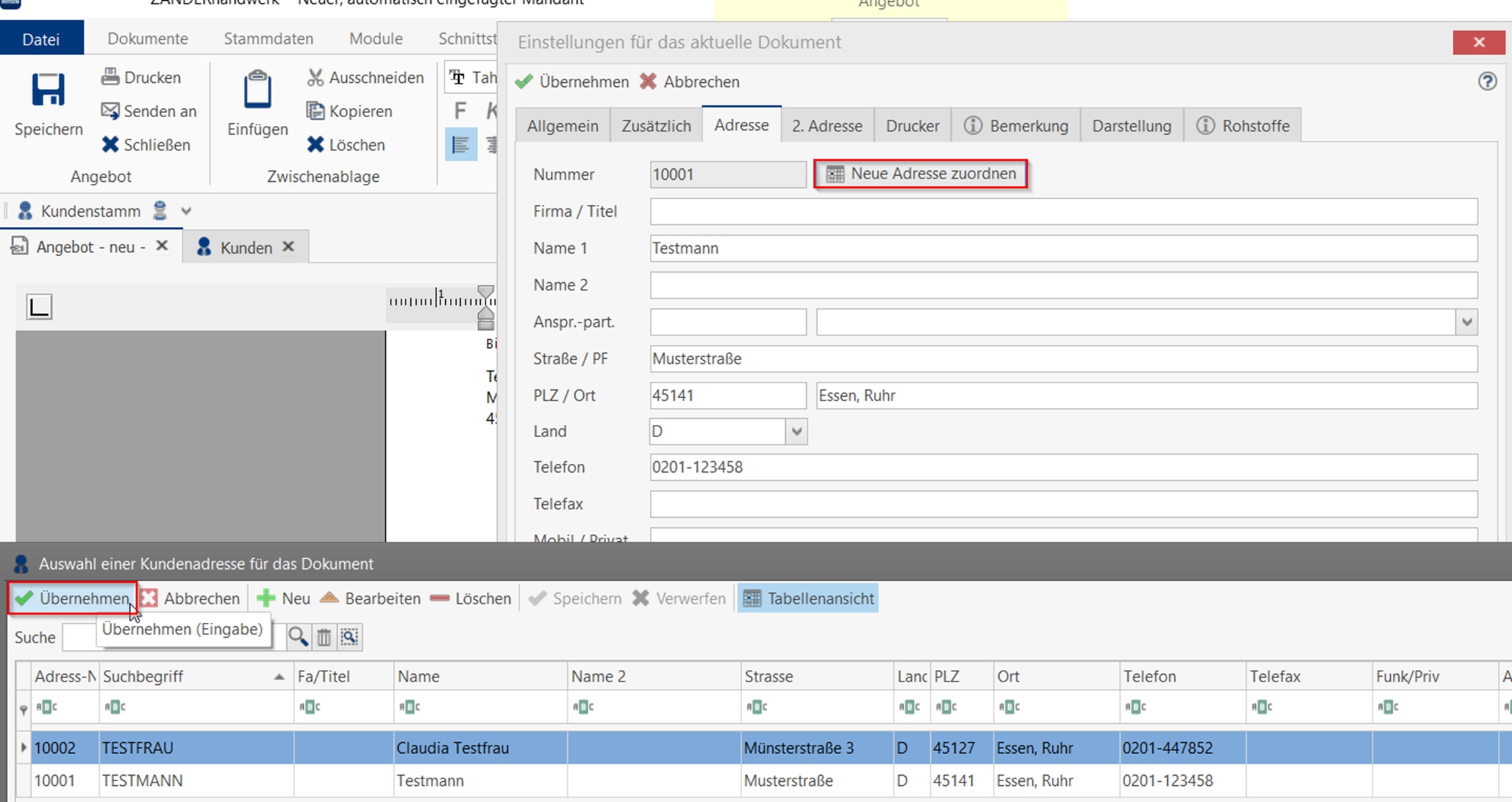Click the Einfügen clipboard icon

click(x=257, y=90)
